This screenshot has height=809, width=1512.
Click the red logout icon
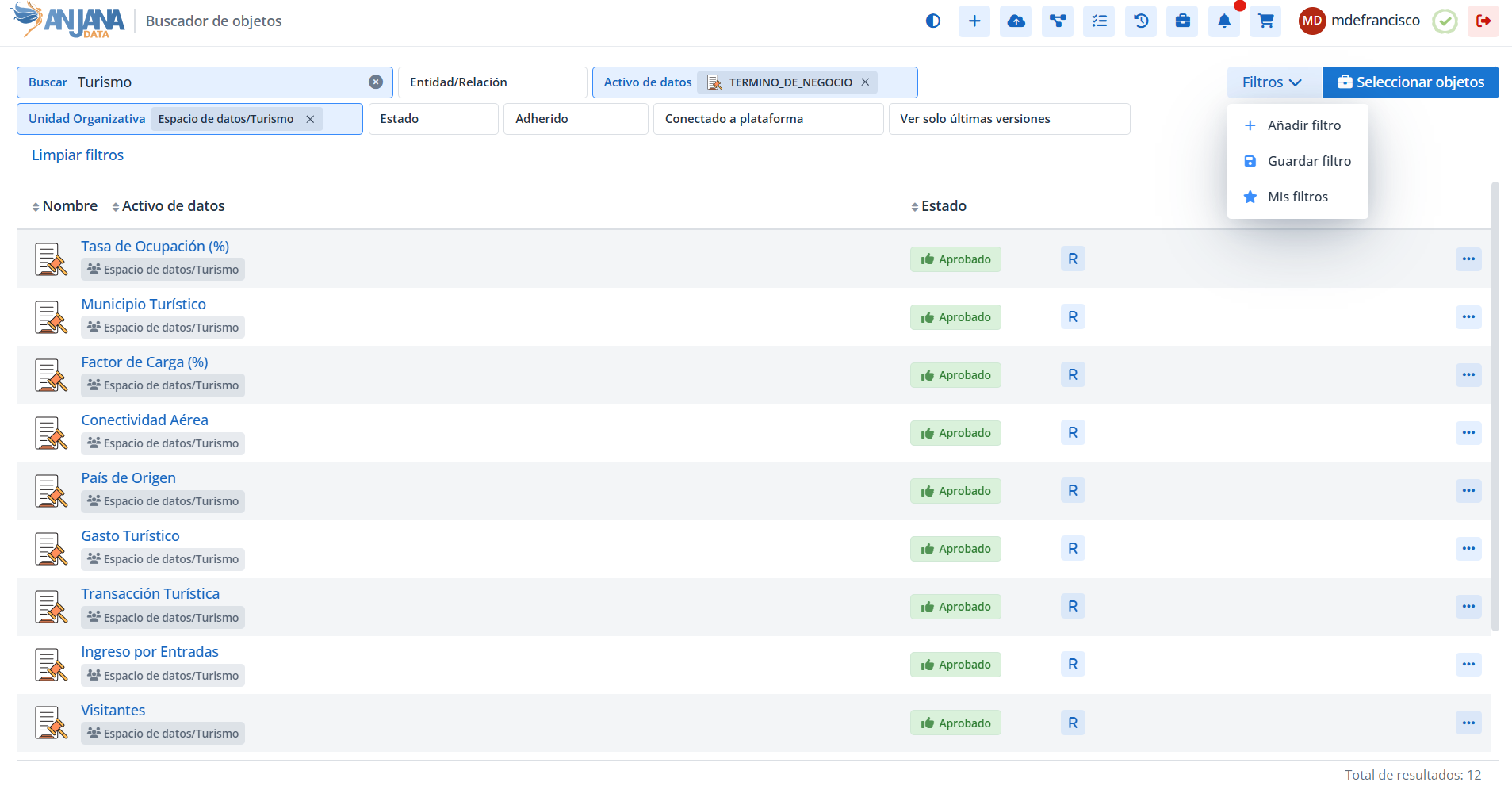pyautogui.click(x=1483, y=21)
